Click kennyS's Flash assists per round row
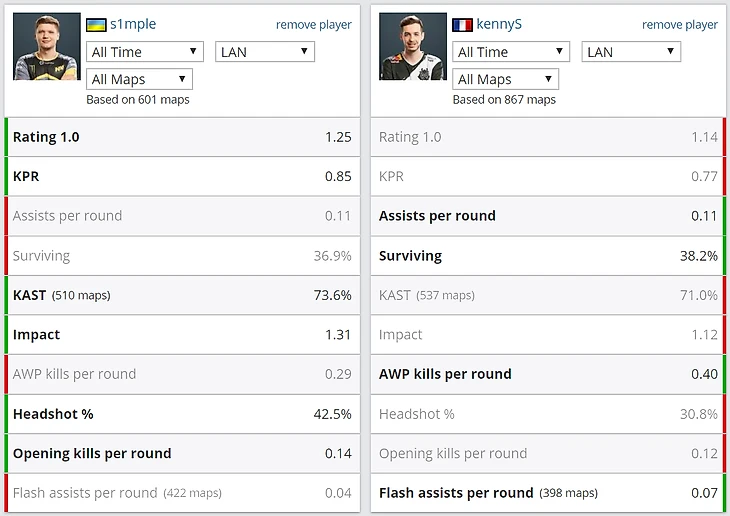This screenshot has height=516, width=730. [548, 493]
